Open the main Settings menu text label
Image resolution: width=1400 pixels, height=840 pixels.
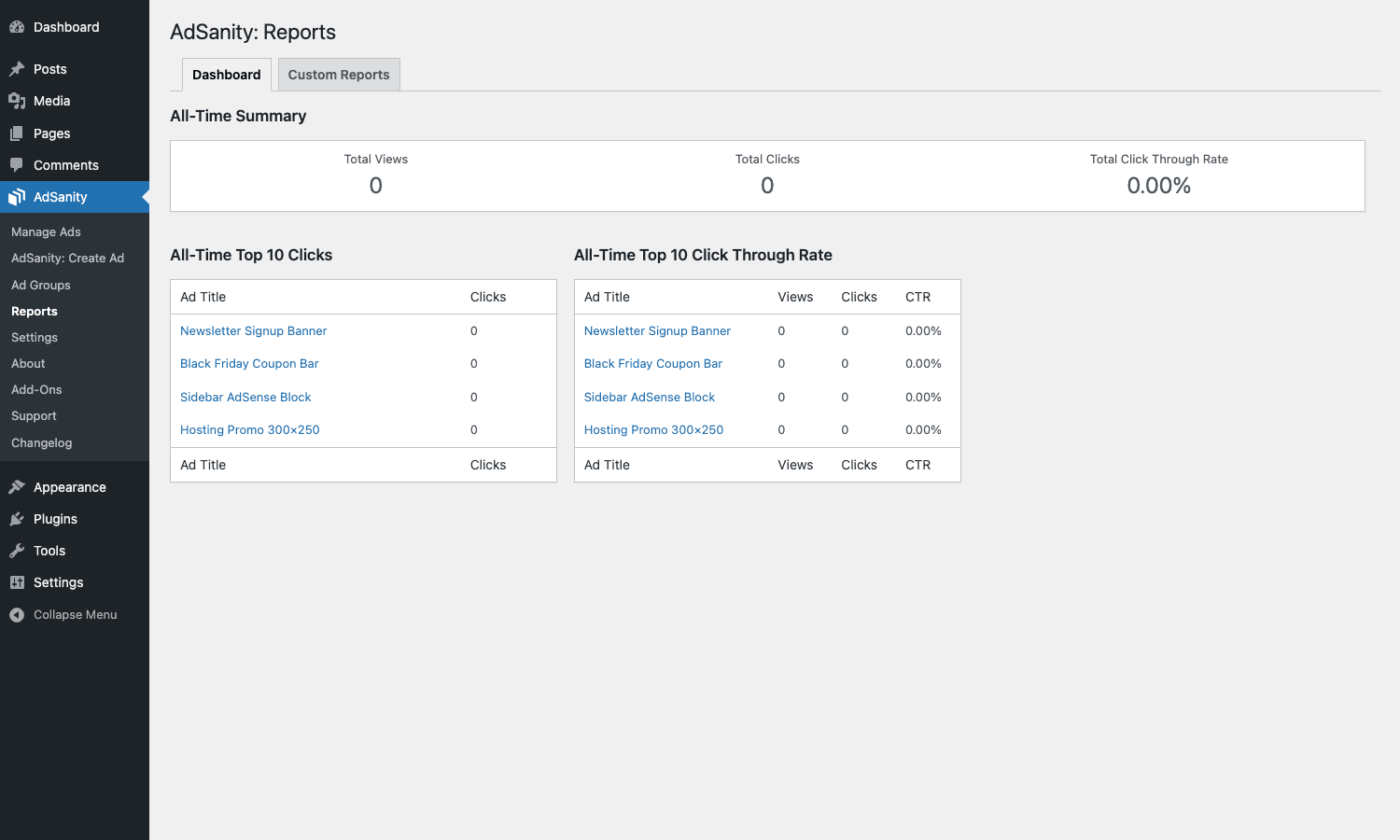(x=58, y=582)
